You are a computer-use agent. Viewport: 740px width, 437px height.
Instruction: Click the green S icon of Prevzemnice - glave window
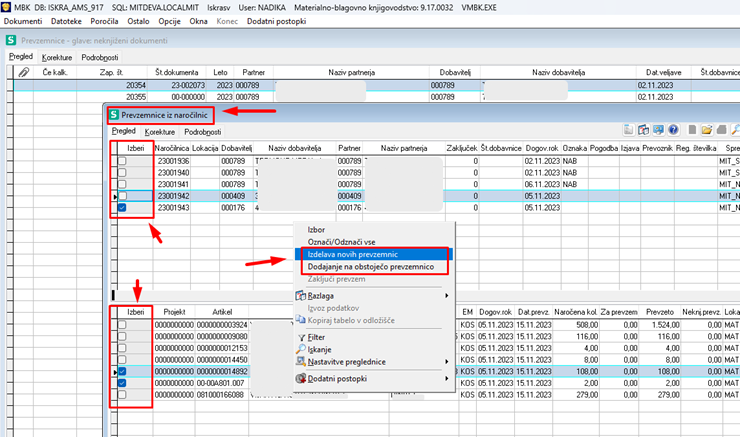11,40
